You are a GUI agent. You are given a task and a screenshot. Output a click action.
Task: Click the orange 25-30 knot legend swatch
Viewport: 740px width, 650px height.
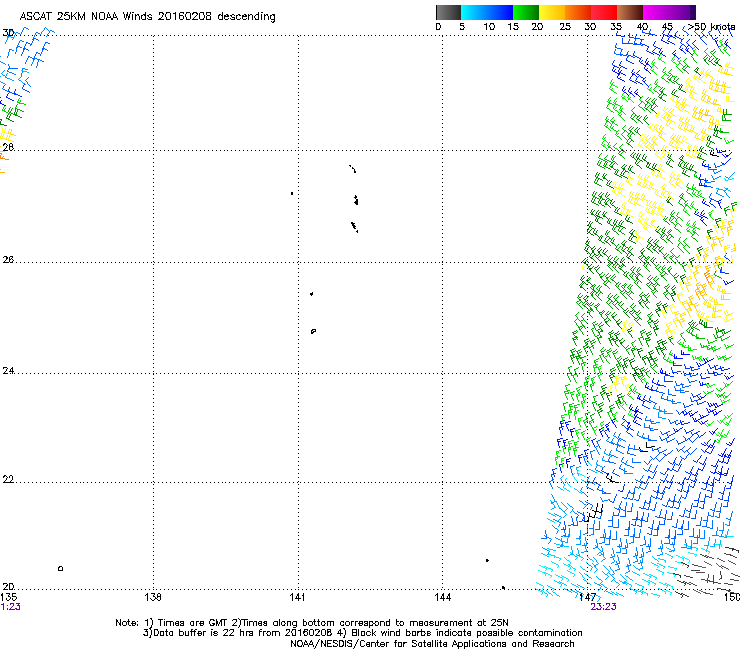(x=578, y=12)
